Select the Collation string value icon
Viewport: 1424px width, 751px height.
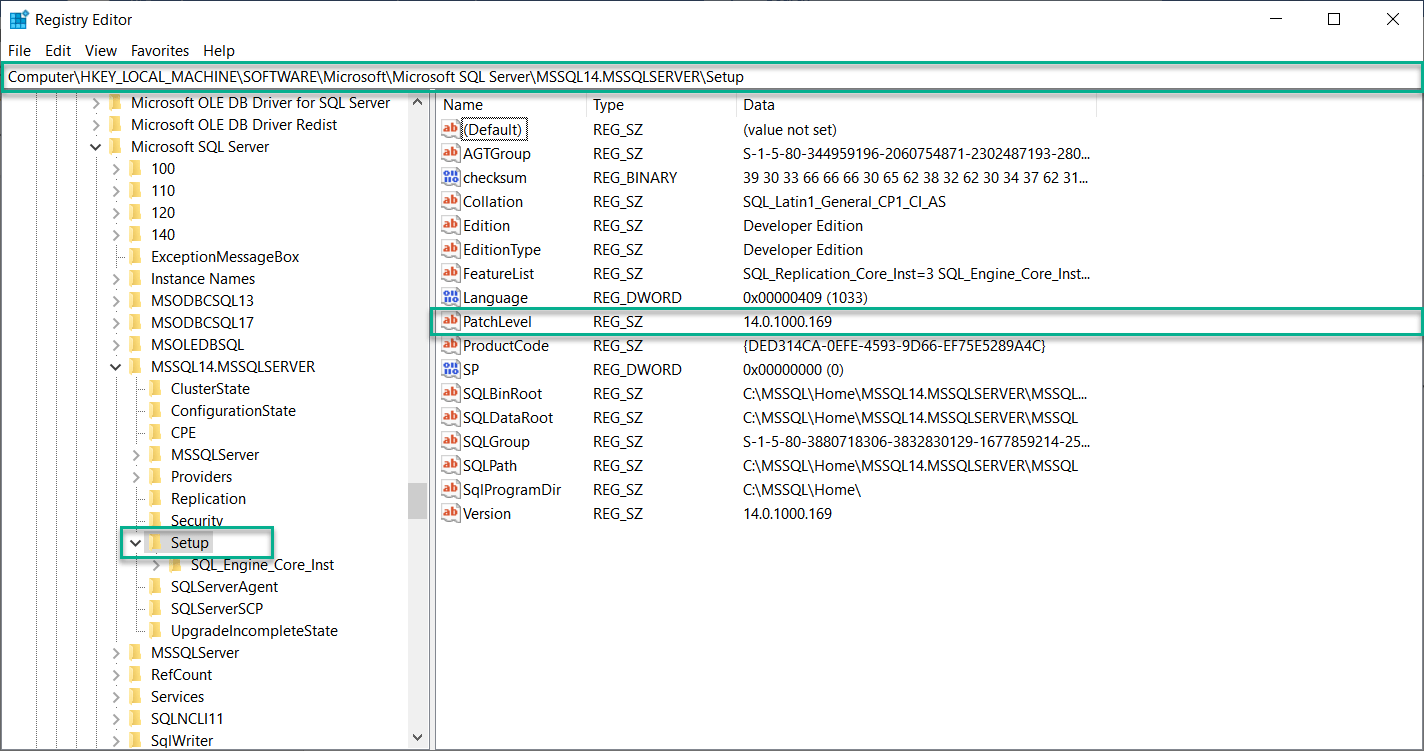pos(450,201)
